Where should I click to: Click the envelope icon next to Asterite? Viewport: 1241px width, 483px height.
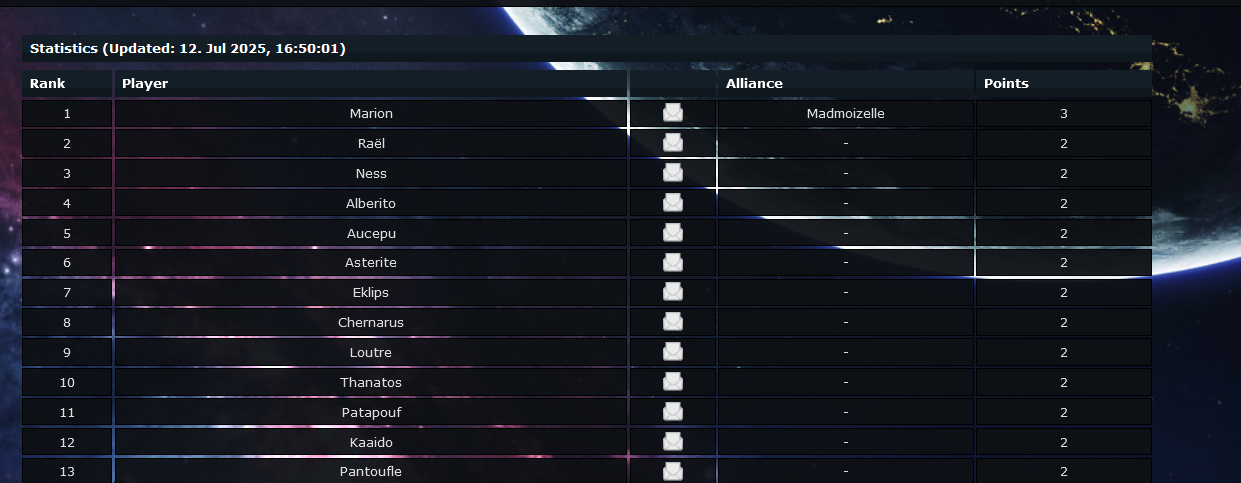tap(673, 263)
